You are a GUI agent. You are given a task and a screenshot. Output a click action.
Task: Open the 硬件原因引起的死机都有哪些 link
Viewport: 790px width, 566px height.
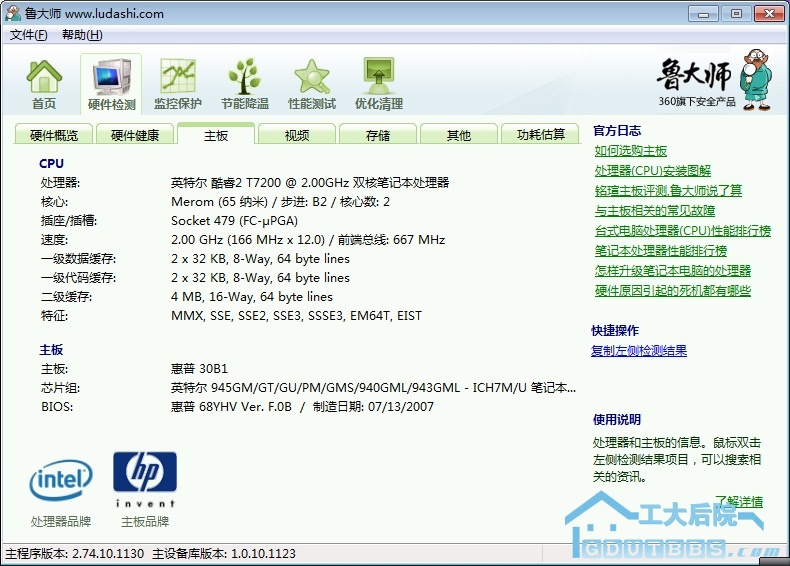tap(673, 291)
